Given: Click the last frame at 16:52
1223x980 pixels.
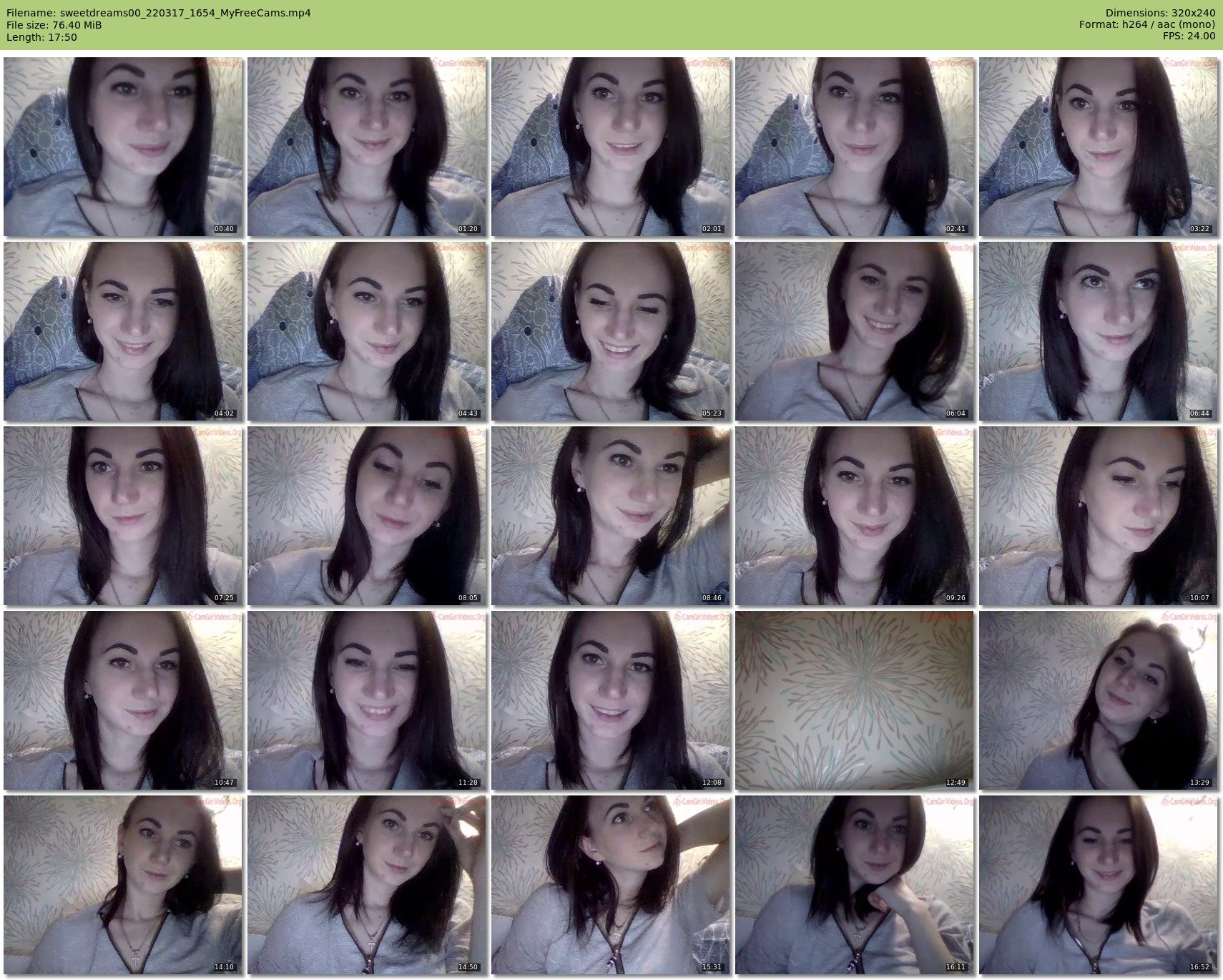Looking at the screenshot, I should [x=1098, y=885].
